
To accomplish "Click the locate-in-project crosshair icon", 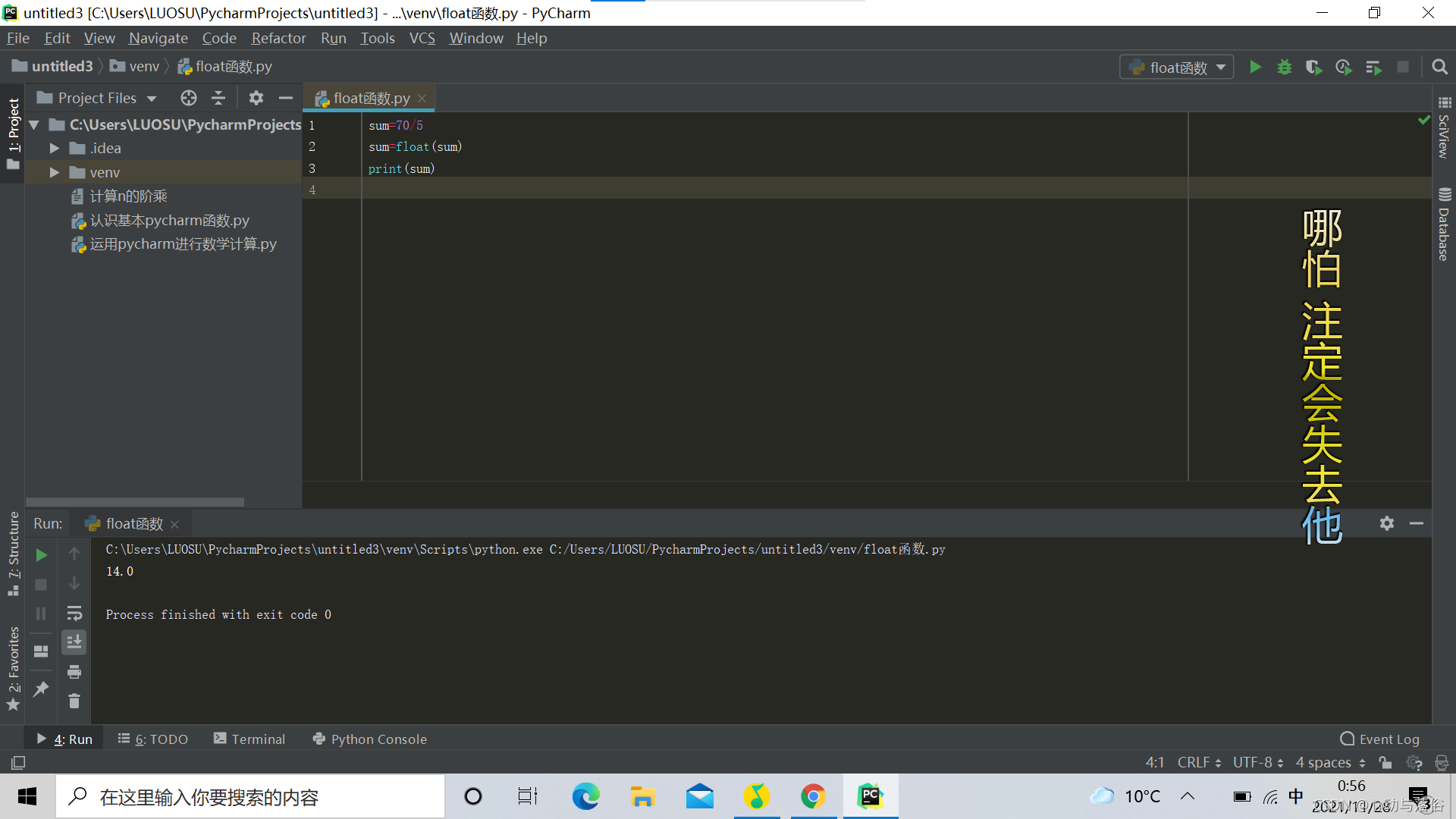I will 189,98.
